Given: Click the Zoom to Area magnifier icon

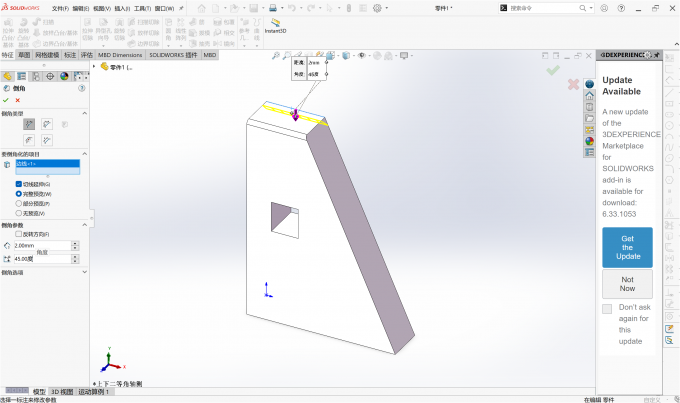Looking at the screenshot, I should point(287,56).
